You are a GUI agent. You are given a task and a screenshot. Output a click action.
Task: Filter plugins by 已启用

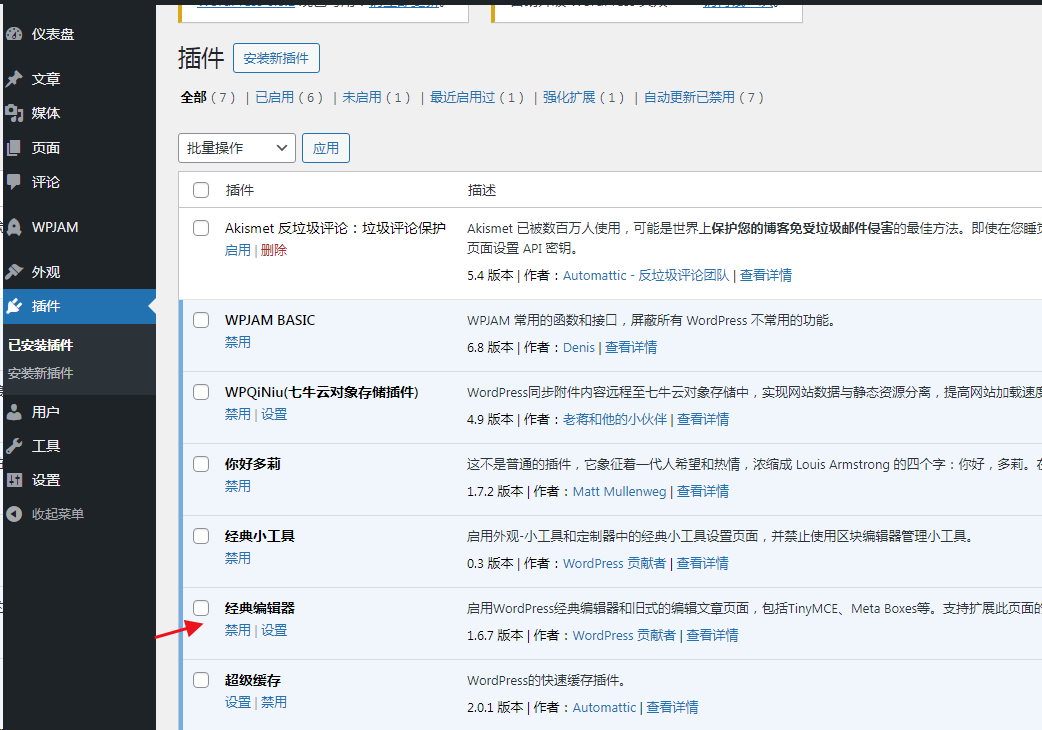(274, 98)
